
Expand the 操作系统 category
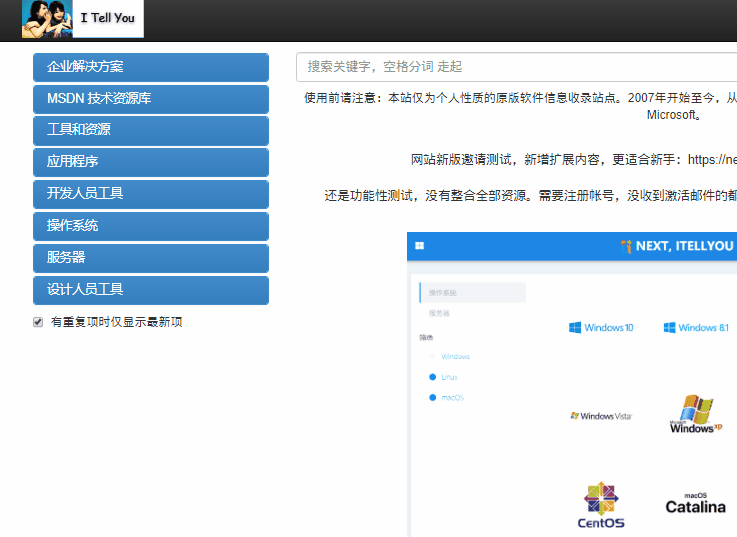click(151, 226)
